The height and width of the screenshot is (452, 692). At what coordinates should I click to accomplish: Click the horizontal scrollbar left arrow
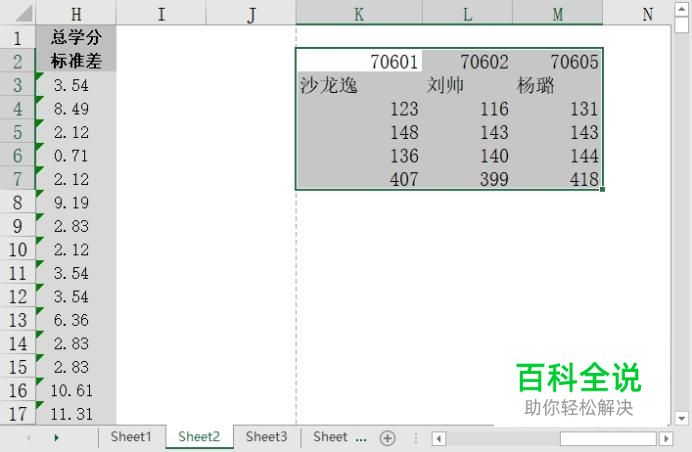pos(439,438)
